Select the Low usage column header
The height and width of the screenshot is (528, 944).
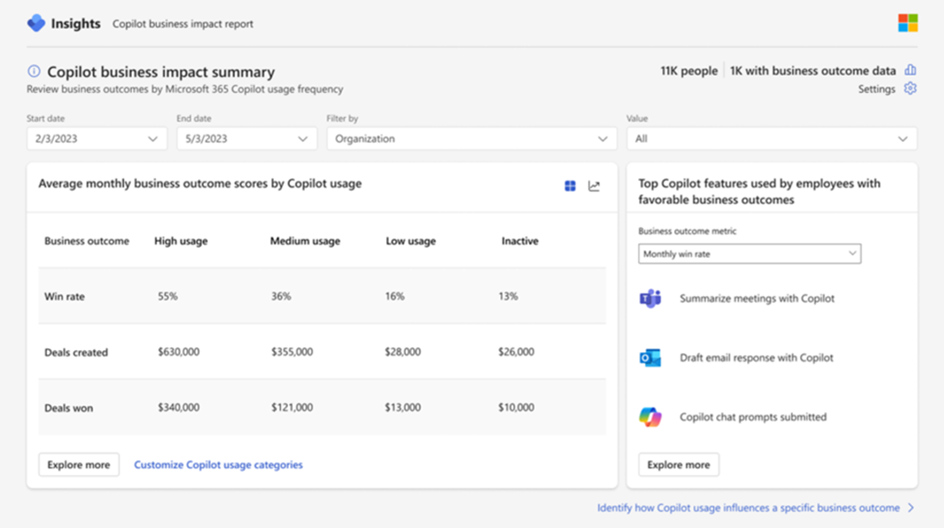[411, 241]
